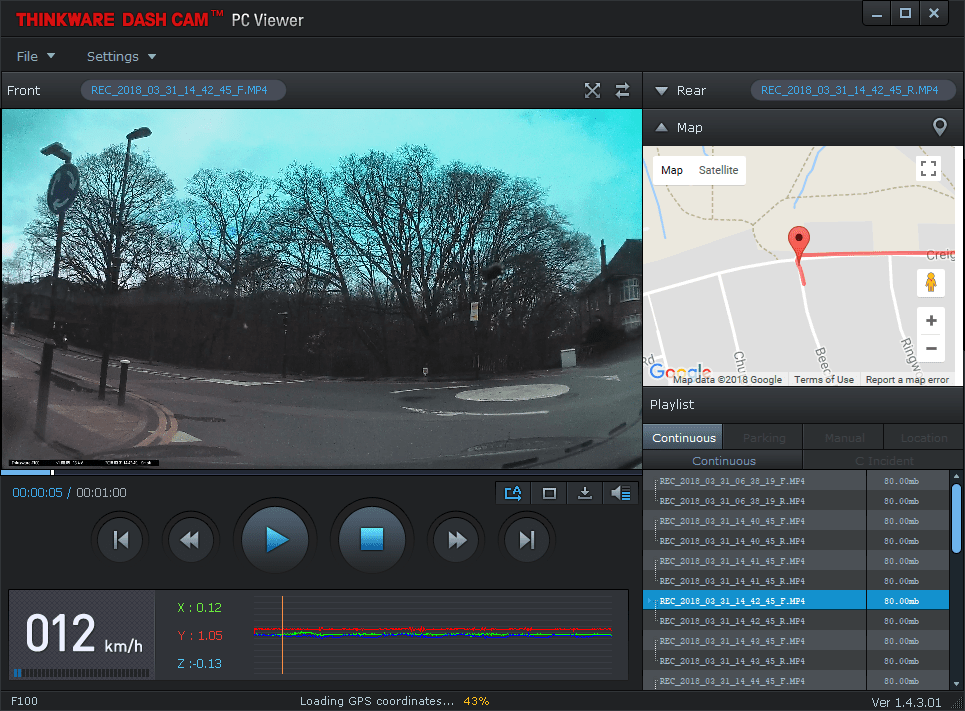Image resolution: width=965 pixels, height=711 pixels.
Task: Select the Parking playlist tab
Action: [x=763, y=437]
